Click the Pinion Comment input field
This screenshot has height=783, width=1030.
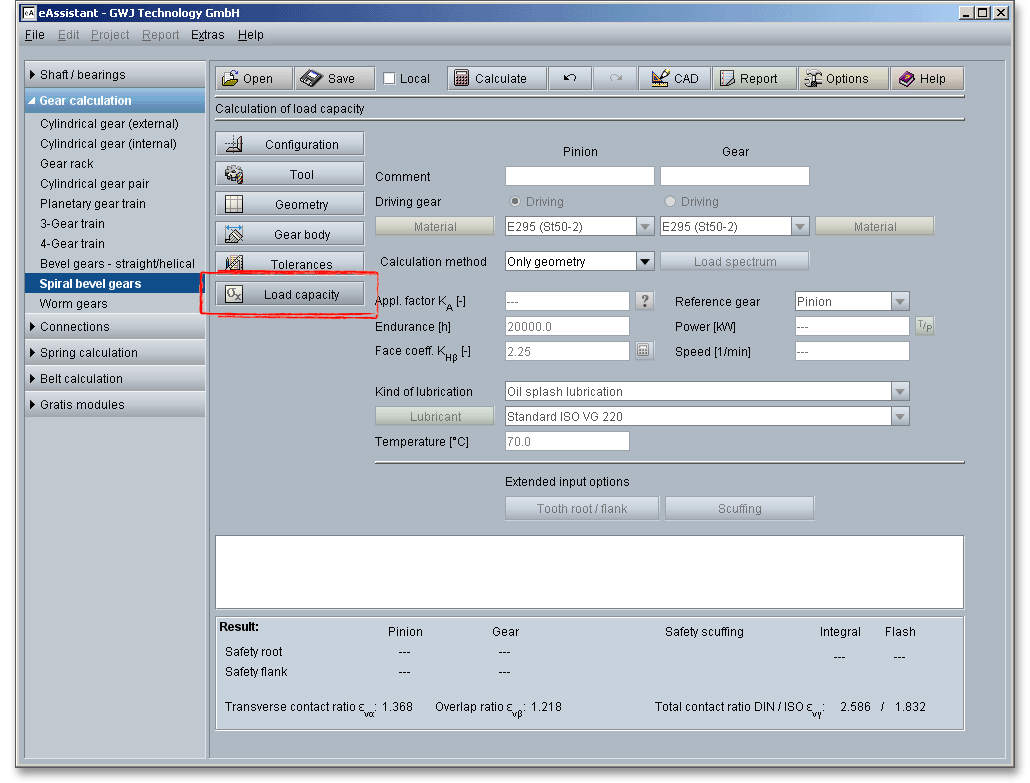click(x=579, y=177)
